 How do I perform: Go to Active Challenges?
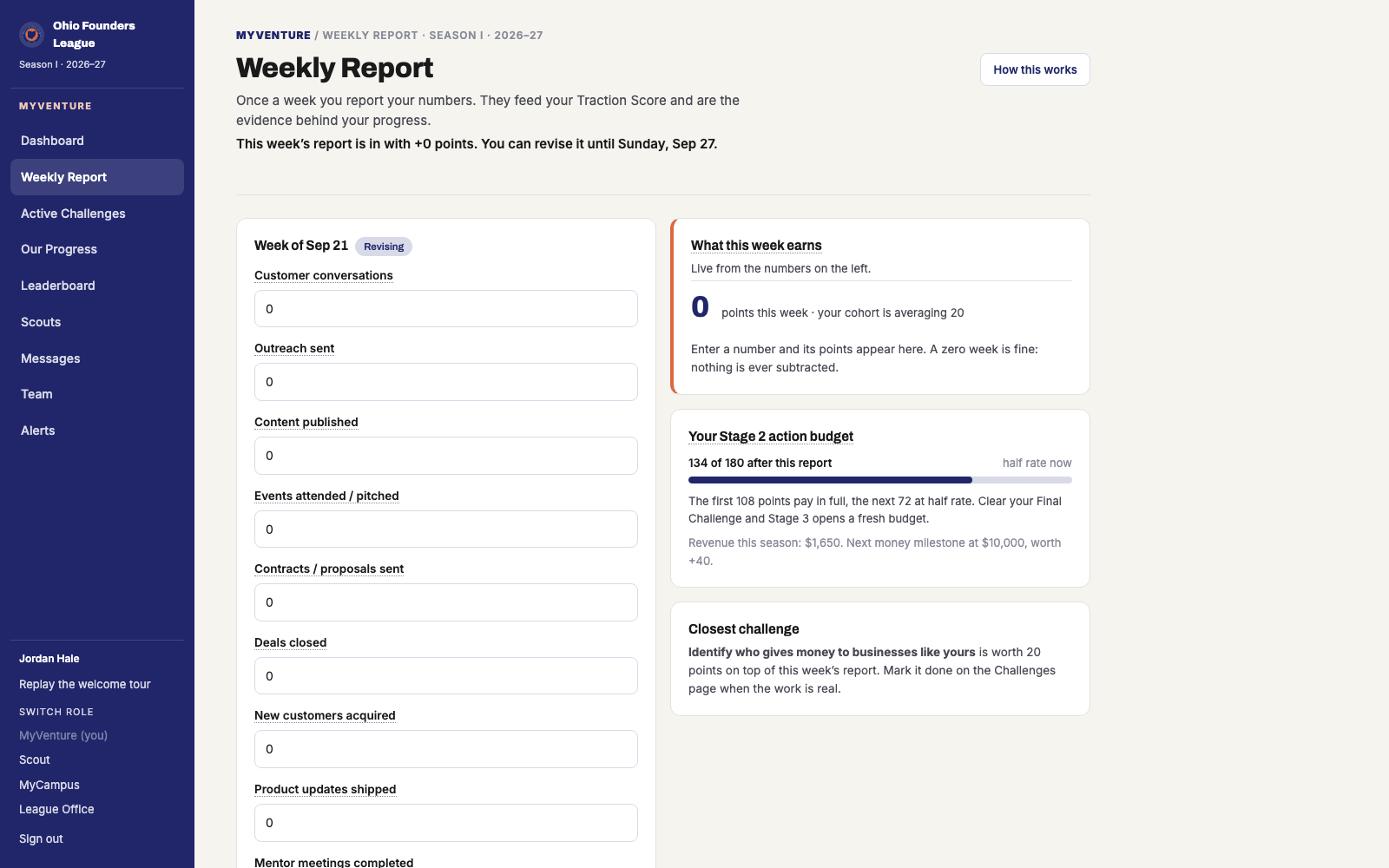[97, 214]
